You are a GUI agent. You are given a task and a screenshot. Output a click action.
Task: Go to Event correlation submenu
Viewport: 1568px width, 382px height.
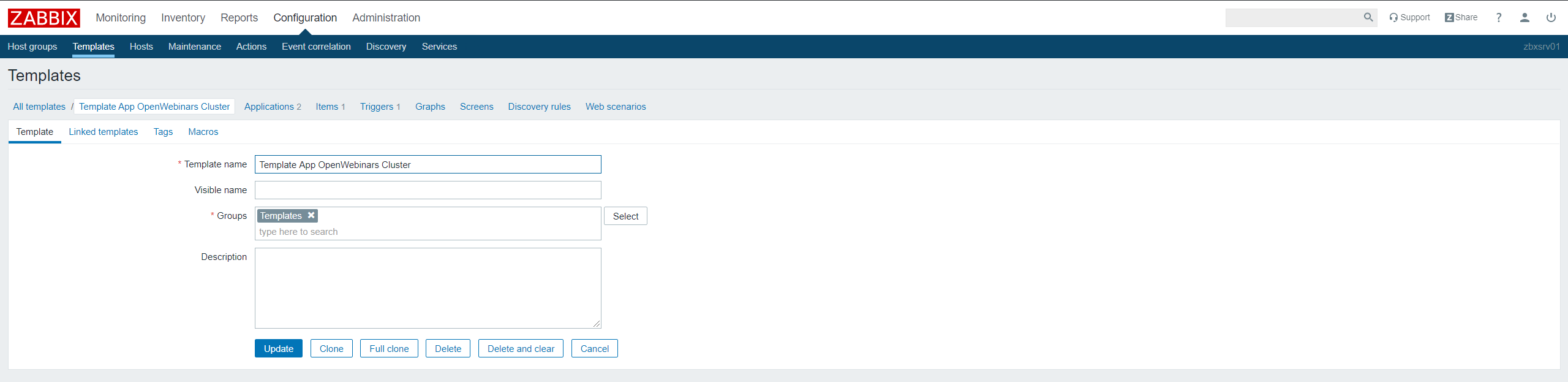pyautogui.click(x=316, y=47)
